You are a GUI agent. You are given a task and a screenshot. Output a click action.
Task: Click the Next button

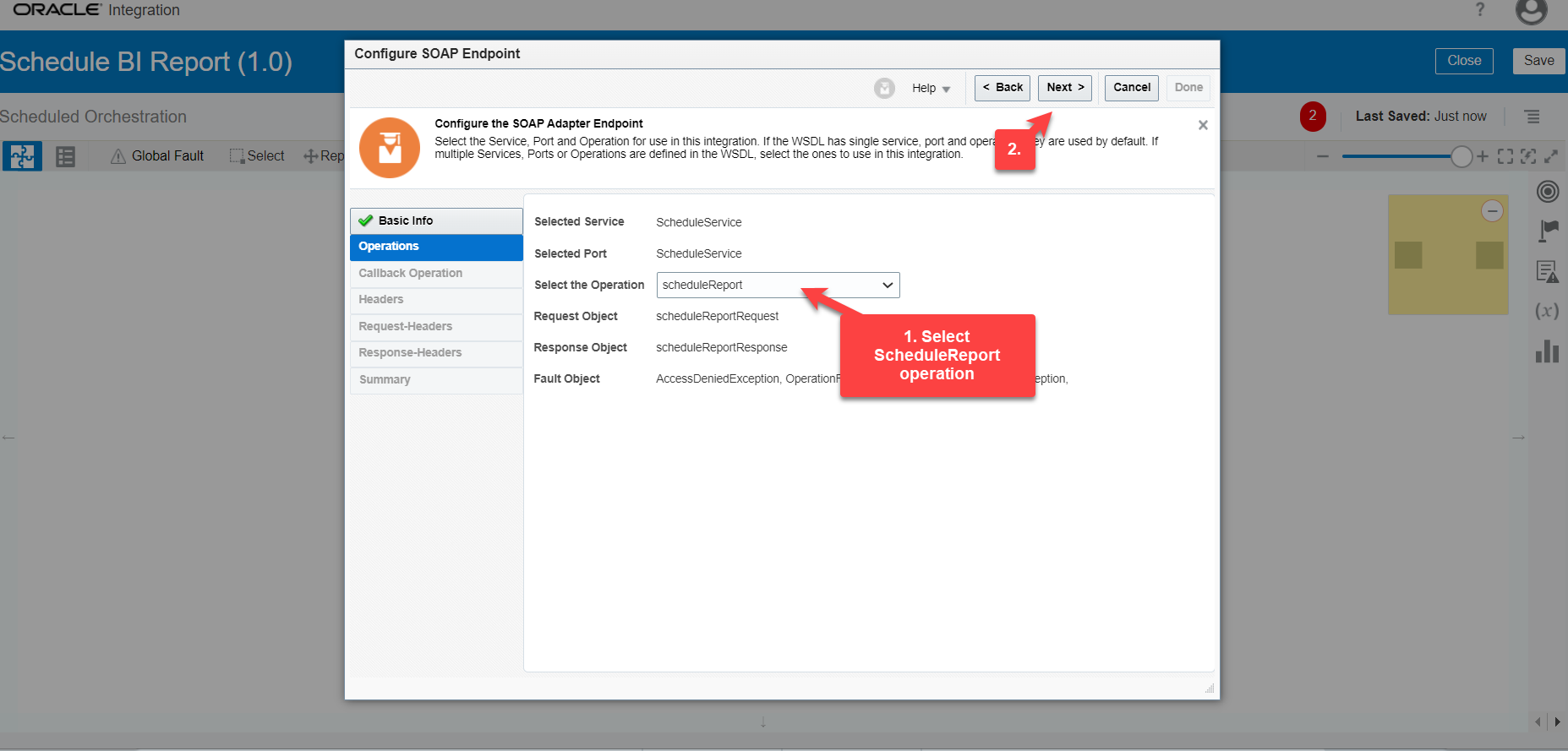coord(1064,88)
